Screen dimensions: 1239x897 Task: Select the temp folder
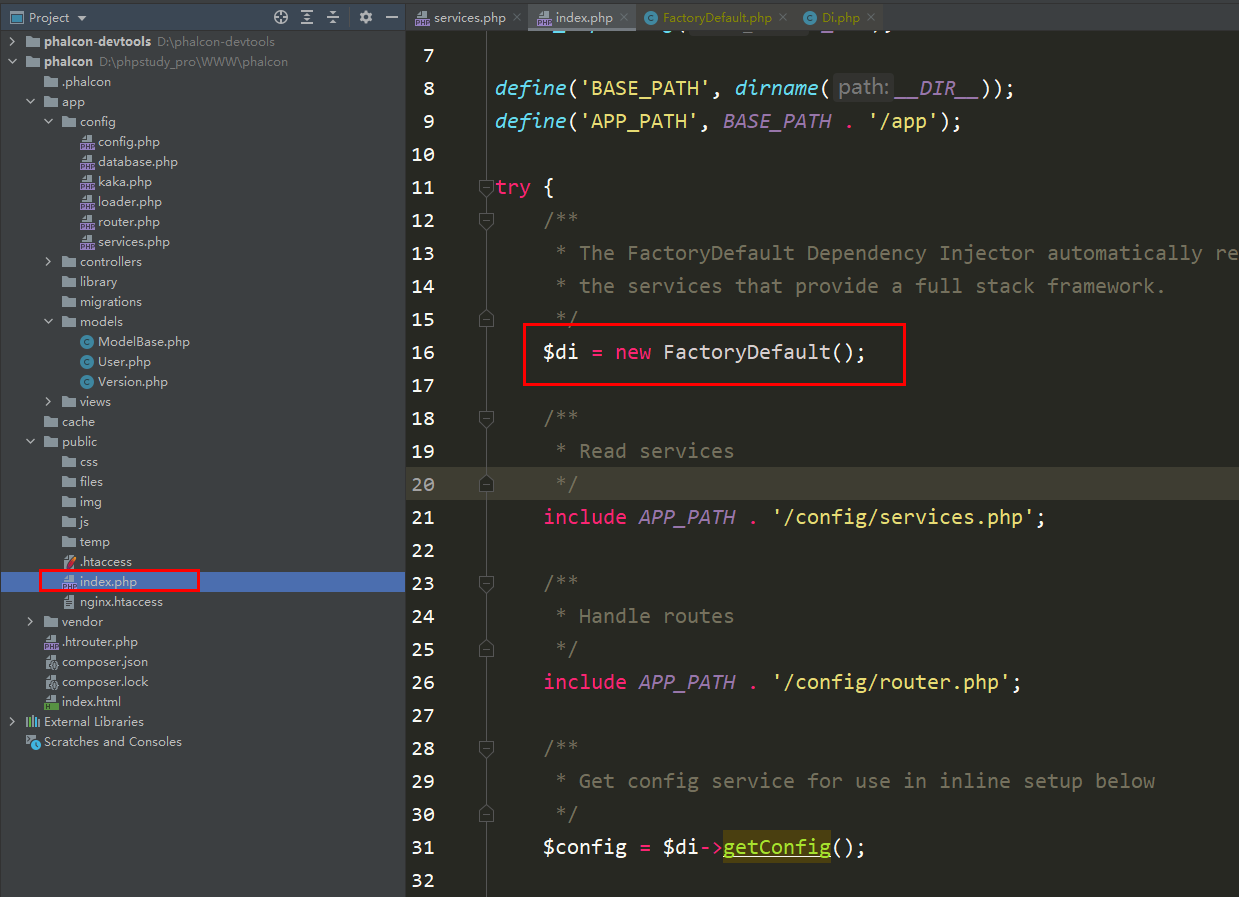[94, 542]
